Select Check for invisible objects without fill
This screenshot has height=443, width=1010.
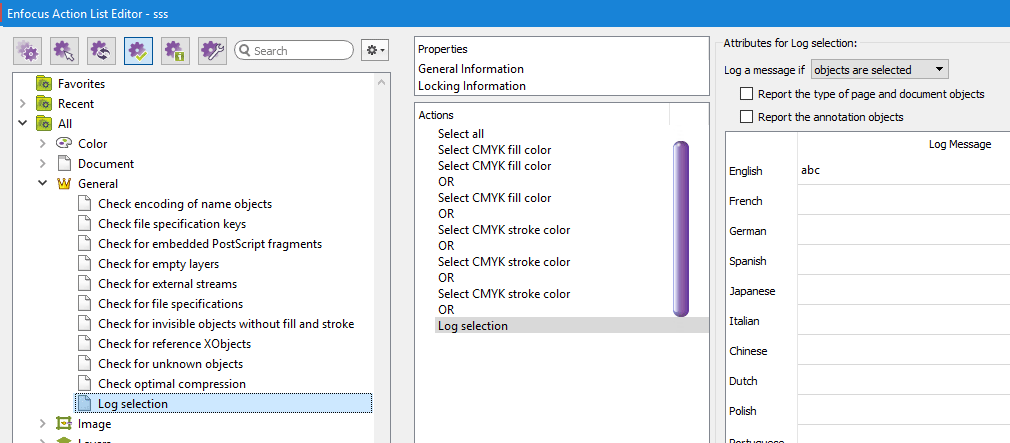pos(226,323)
